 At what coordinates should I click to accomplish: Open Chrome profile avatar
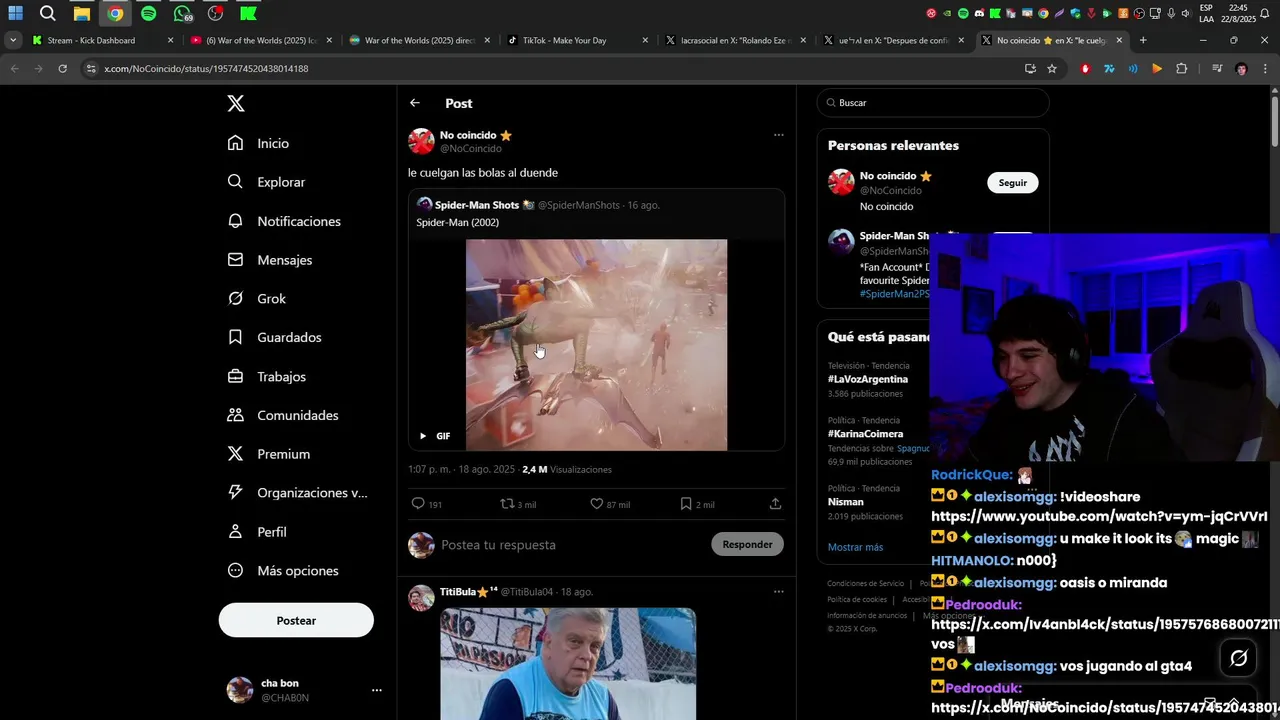click(1241, 68)
